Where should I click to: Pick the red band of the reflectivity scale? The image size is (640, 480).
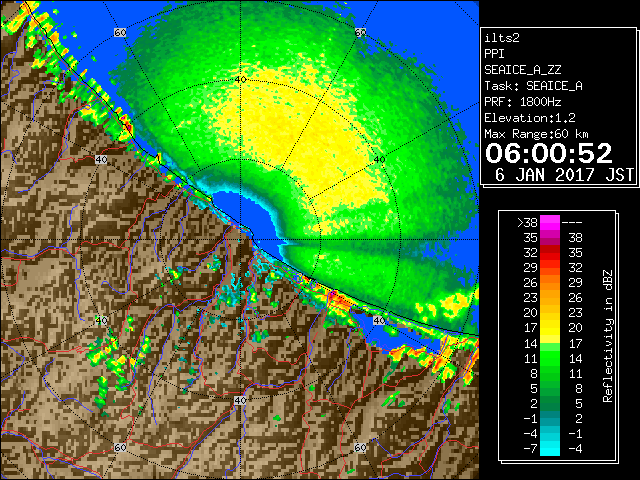coord(550,253)
